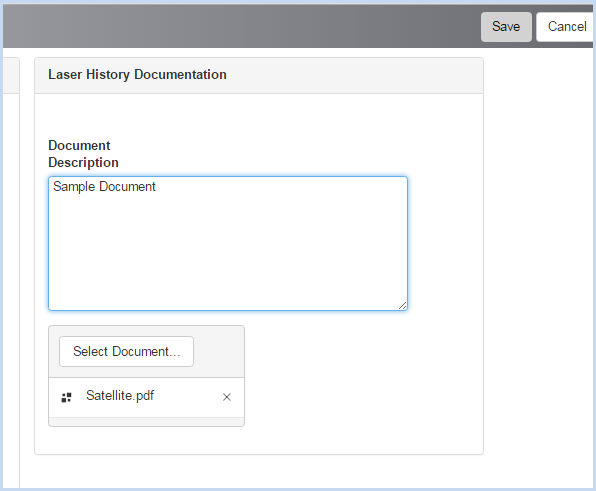The width and height of the screenshot is (596, 491).
Task: Click the empty panel area above the Document label
Action: tap(258, 115)
